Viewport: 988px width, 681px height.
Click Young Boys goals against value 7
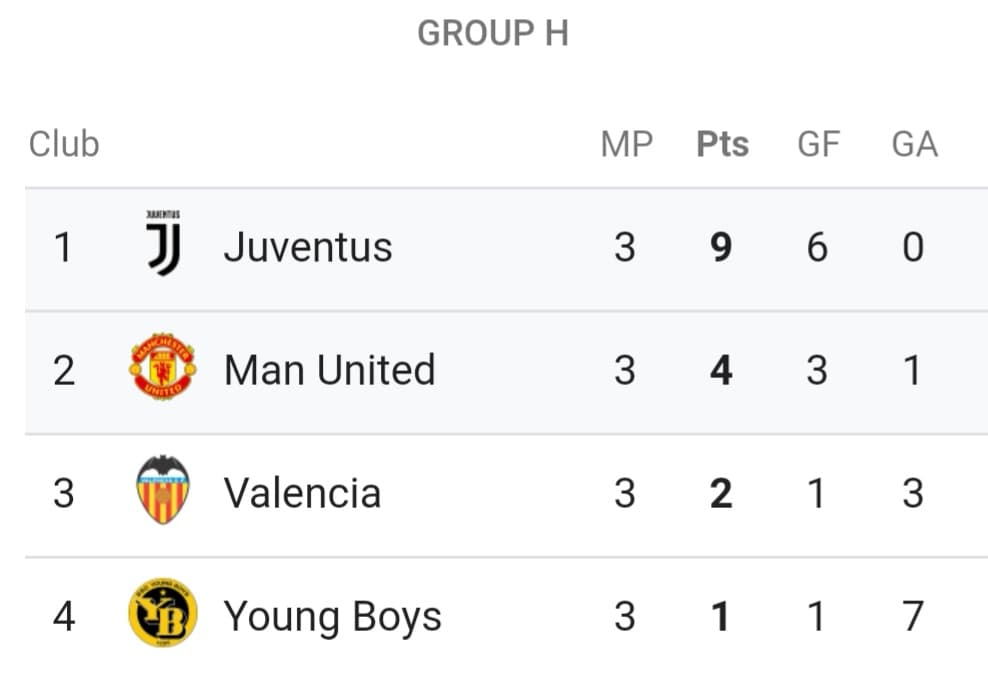tap(914, 616)
